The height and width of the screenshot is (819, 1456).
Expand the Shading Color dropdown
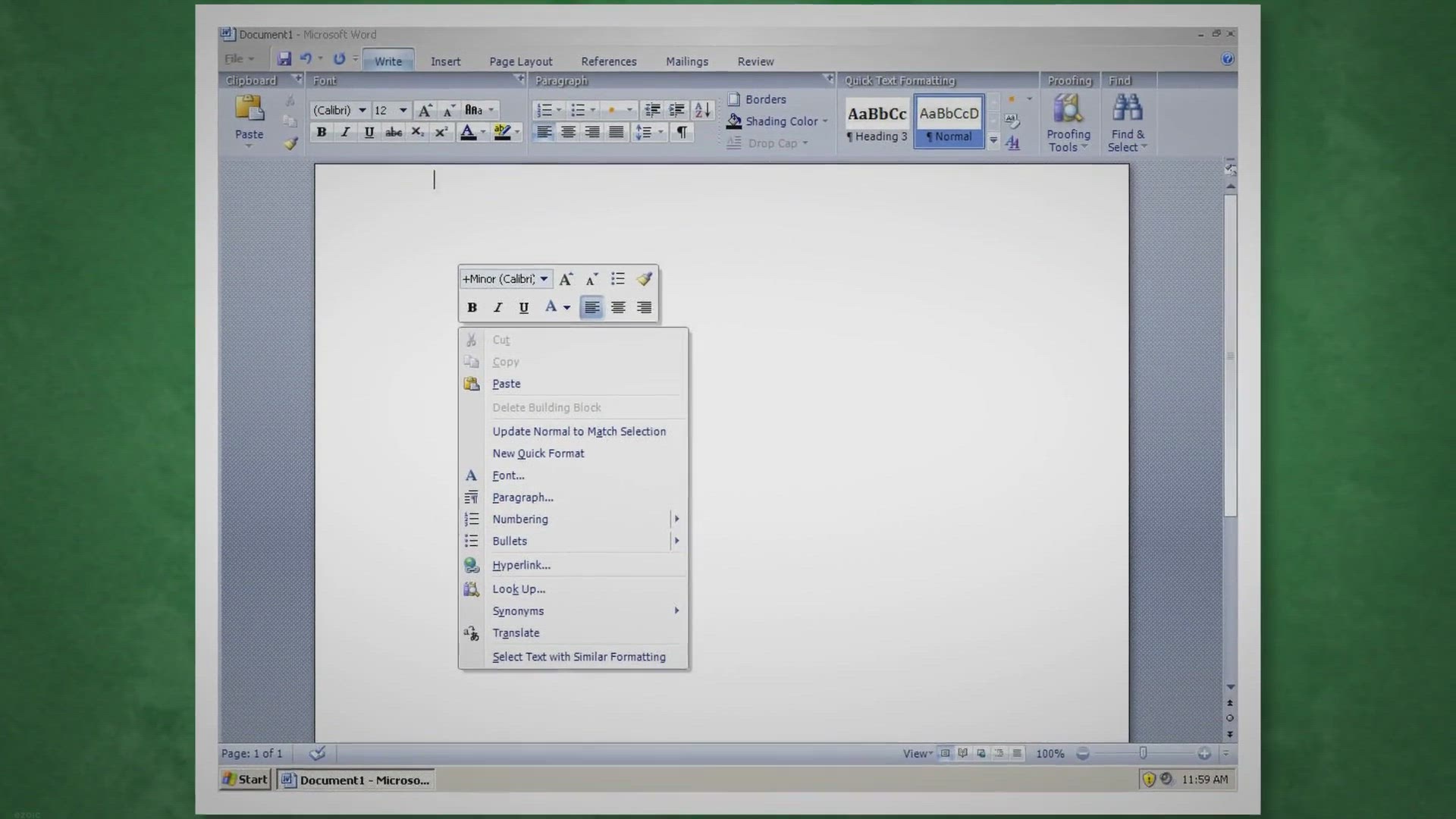pyautogui.click(x=824, y=121)
